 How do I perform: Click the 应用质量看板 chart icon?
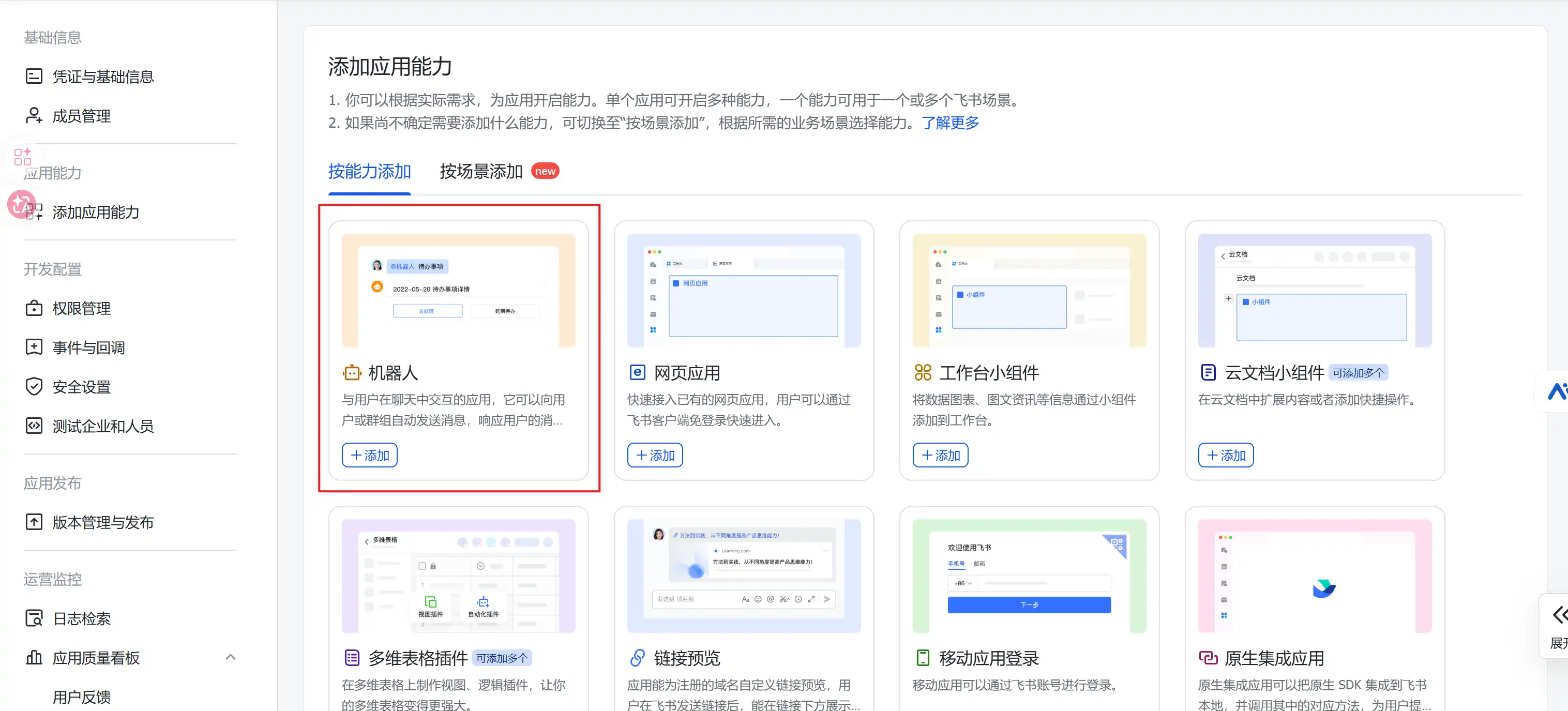pos(34,657)
